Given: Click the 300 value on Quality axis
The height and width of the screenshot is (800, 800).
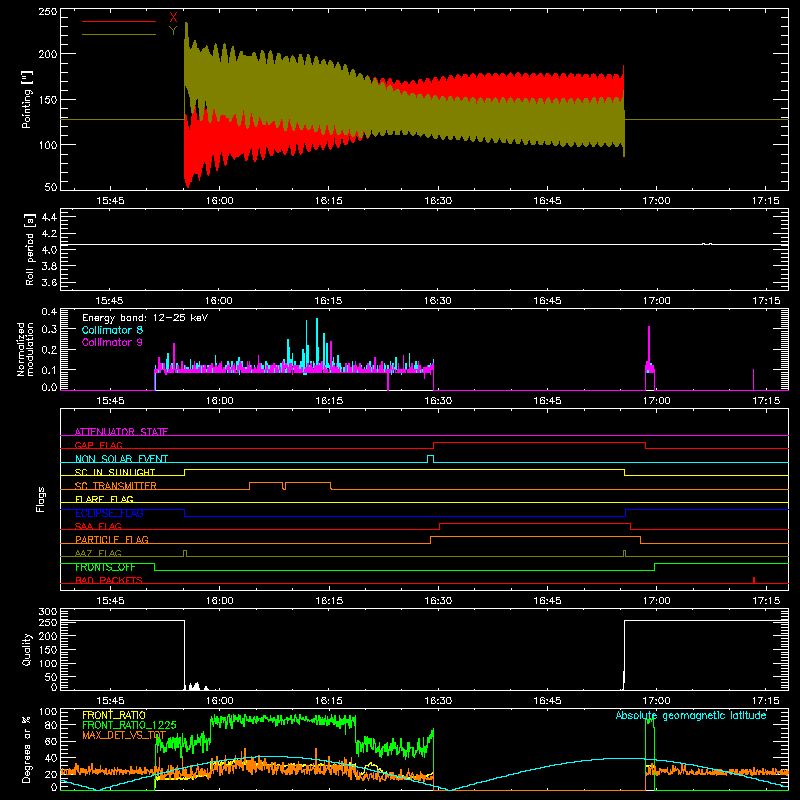Looking at the screenshot, I should point(47,612).
